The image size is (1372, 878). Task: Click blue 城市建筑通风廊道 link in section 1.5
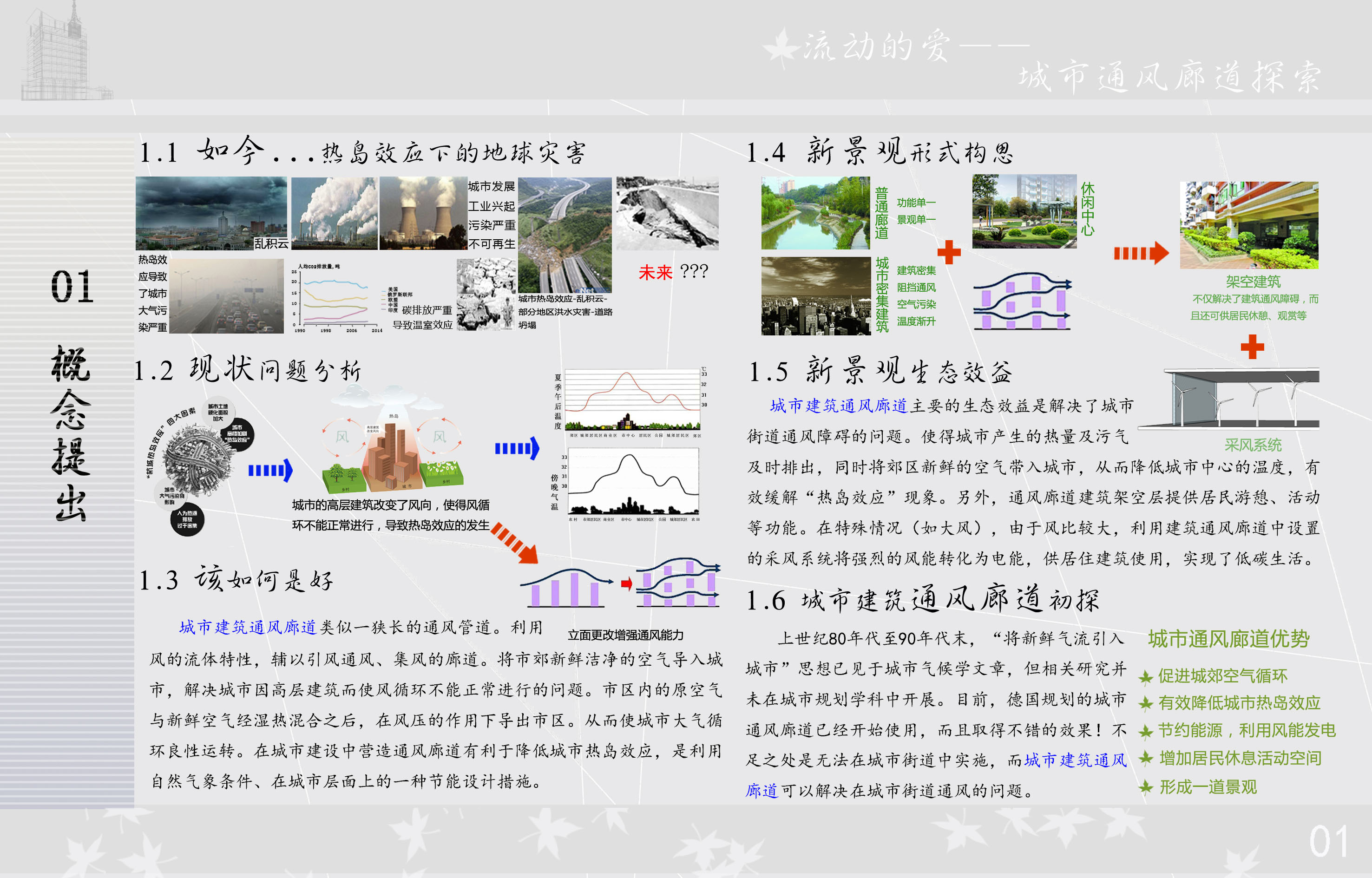pos(838,406)
